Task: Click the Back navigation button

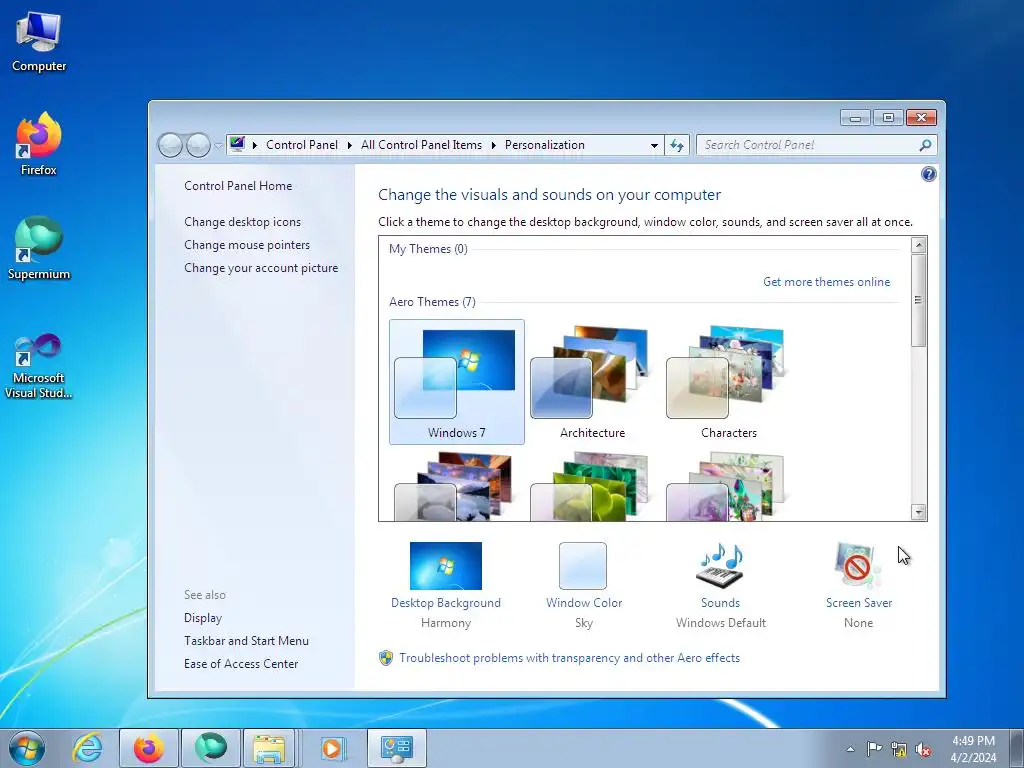Action: point(170,145)
